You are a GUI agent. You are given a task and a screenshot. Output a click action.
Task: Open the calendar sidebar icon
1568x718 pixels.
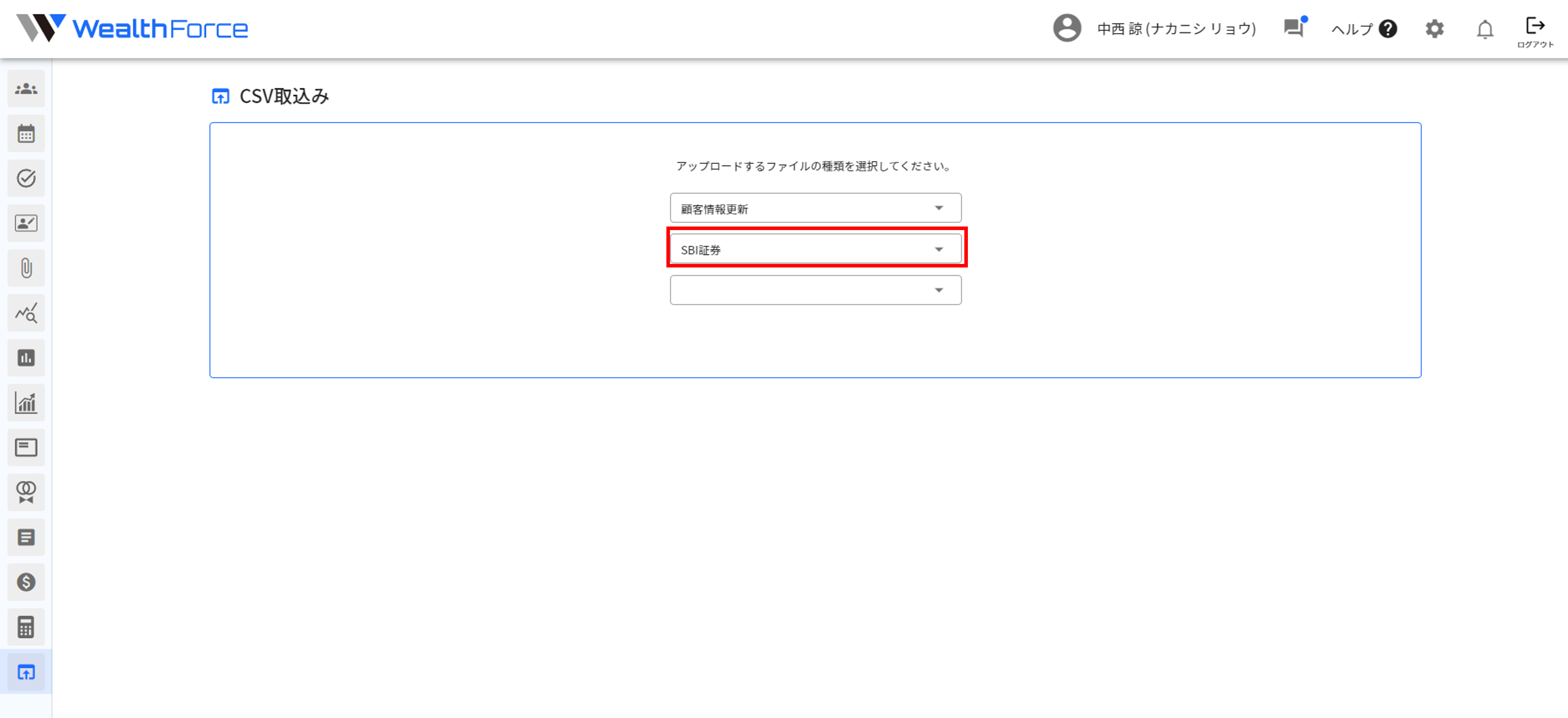[x=26, y=134]
